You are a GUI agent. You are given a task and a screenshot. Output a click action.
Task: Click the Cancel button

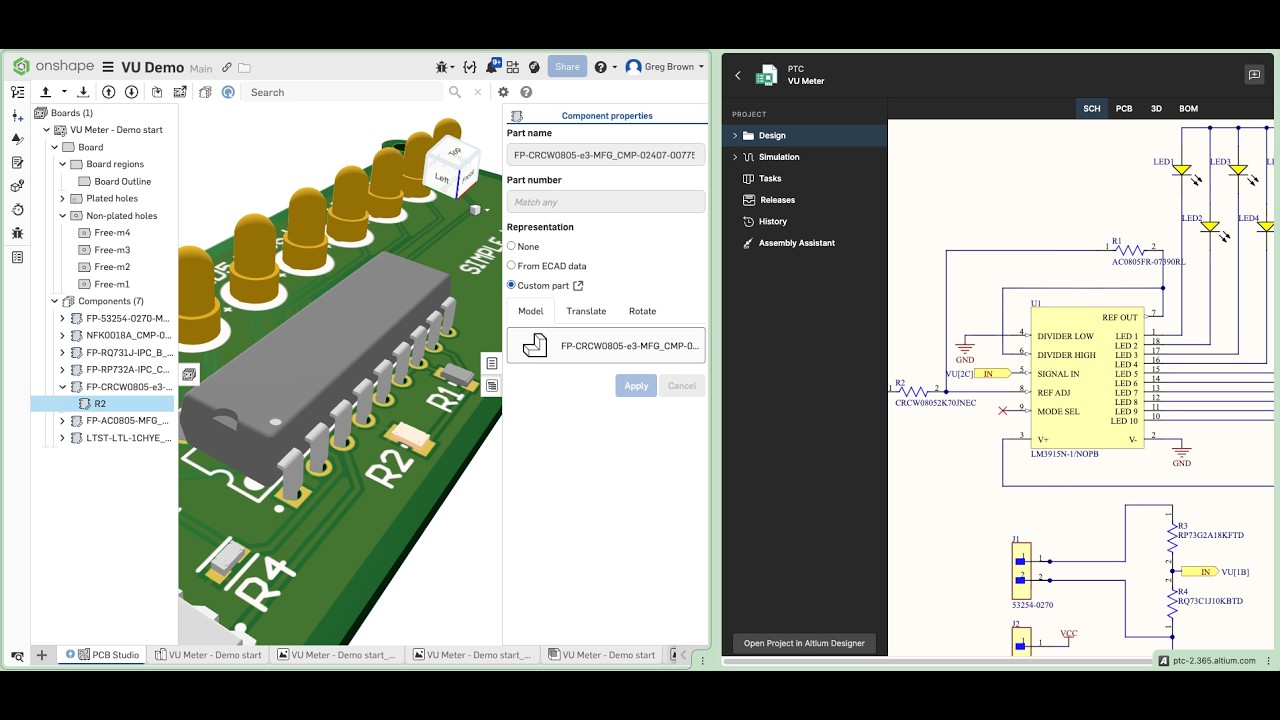tap(682, 386)
